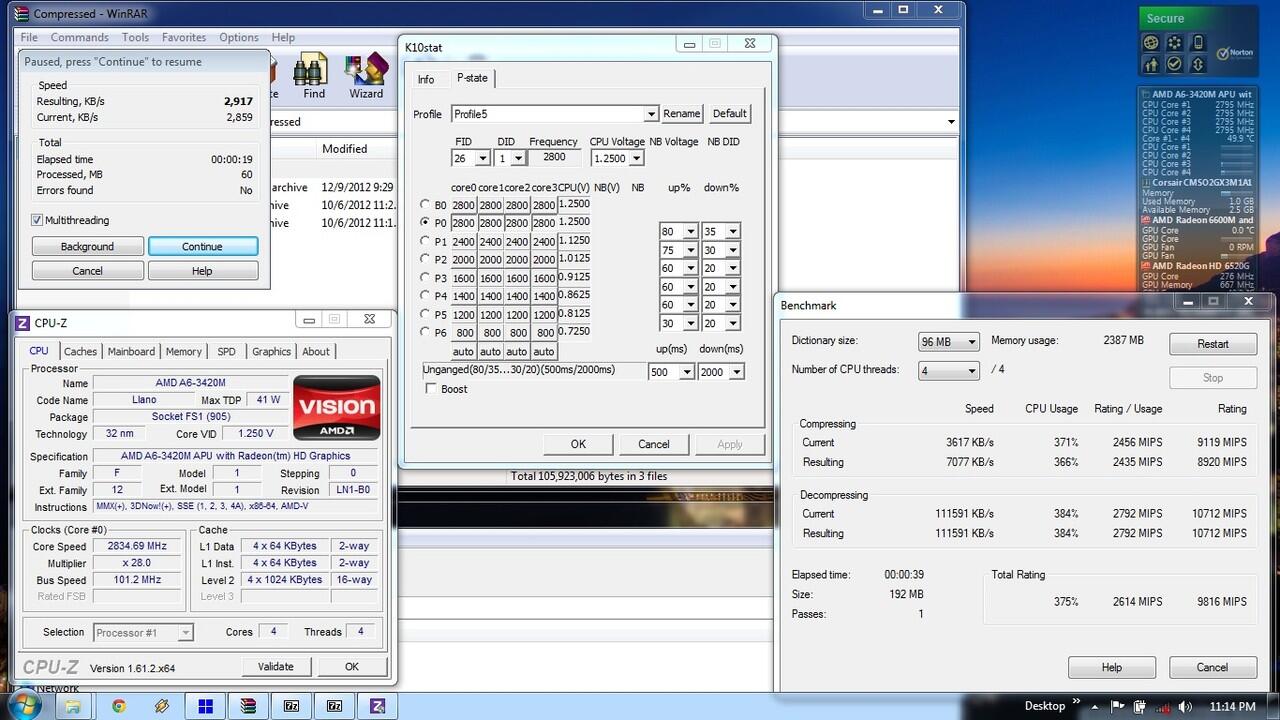Screen dimensions: 1280x720
Task: Open the blue four-square taskbar app
Action: pos(205,706)
